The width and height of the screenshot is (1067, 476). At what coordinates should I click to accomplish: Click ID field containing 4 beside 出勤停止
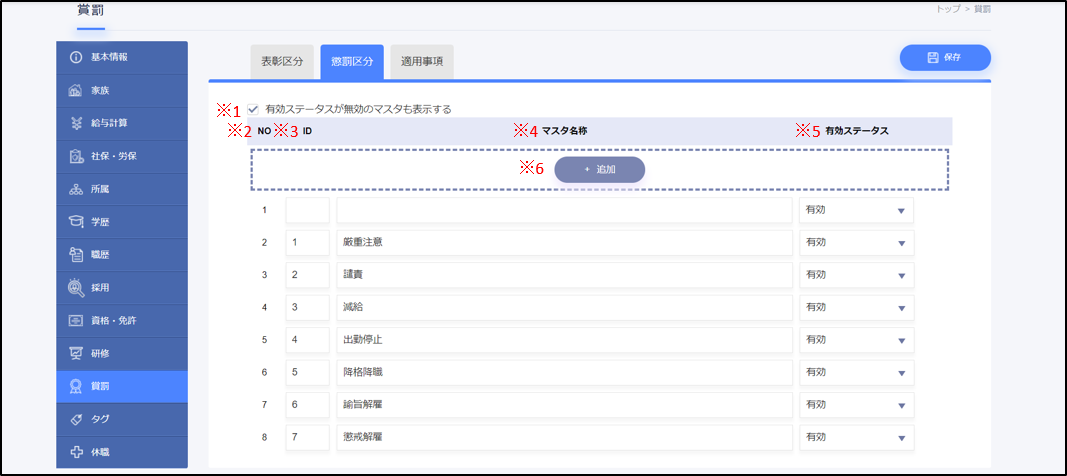click(x=308, y=340)
